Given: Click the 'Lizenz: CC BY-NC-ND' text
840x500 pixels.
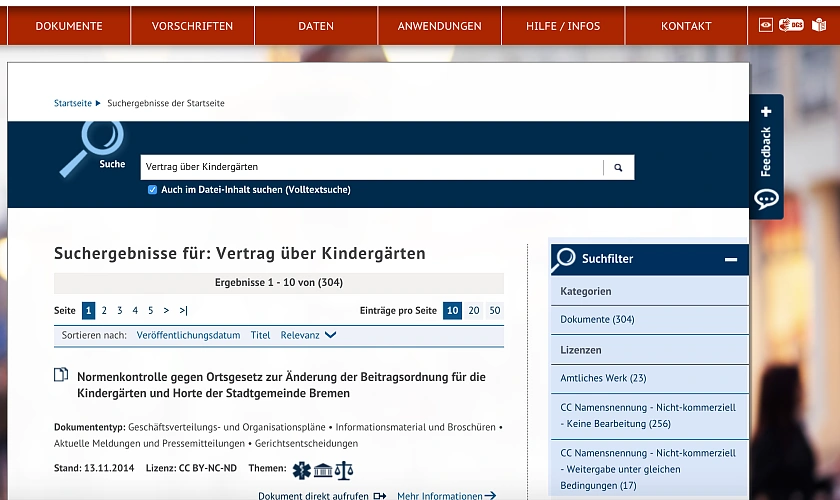Looking at the screenshot, I should [191, 468].
